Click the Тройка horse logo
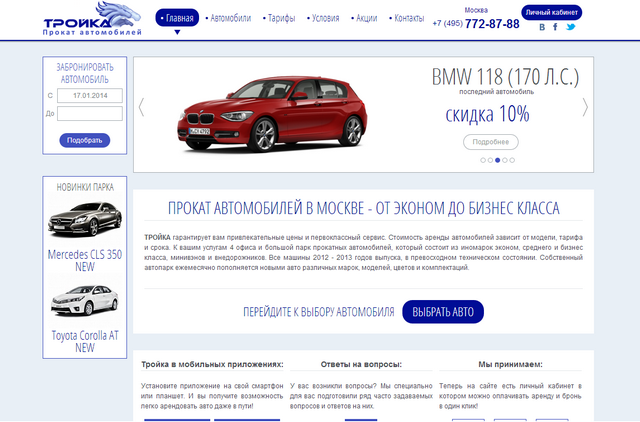640x422 pixels. point(92,19)
